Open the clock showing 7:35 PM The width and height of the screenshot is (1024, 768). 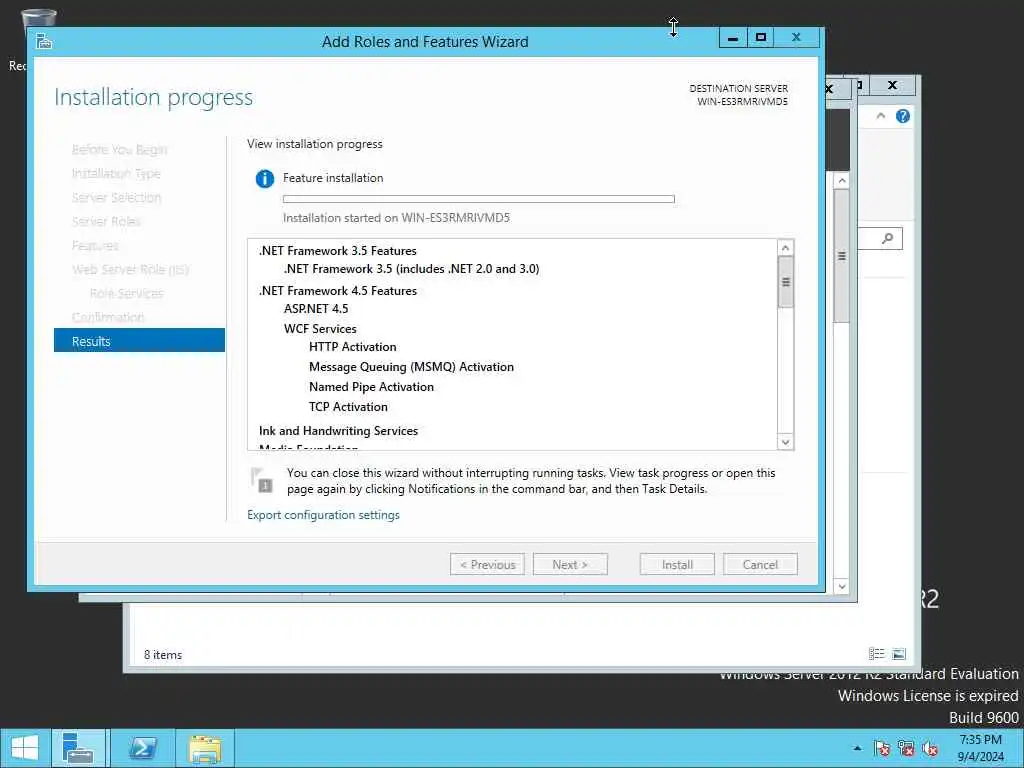(x=980, y=748)
